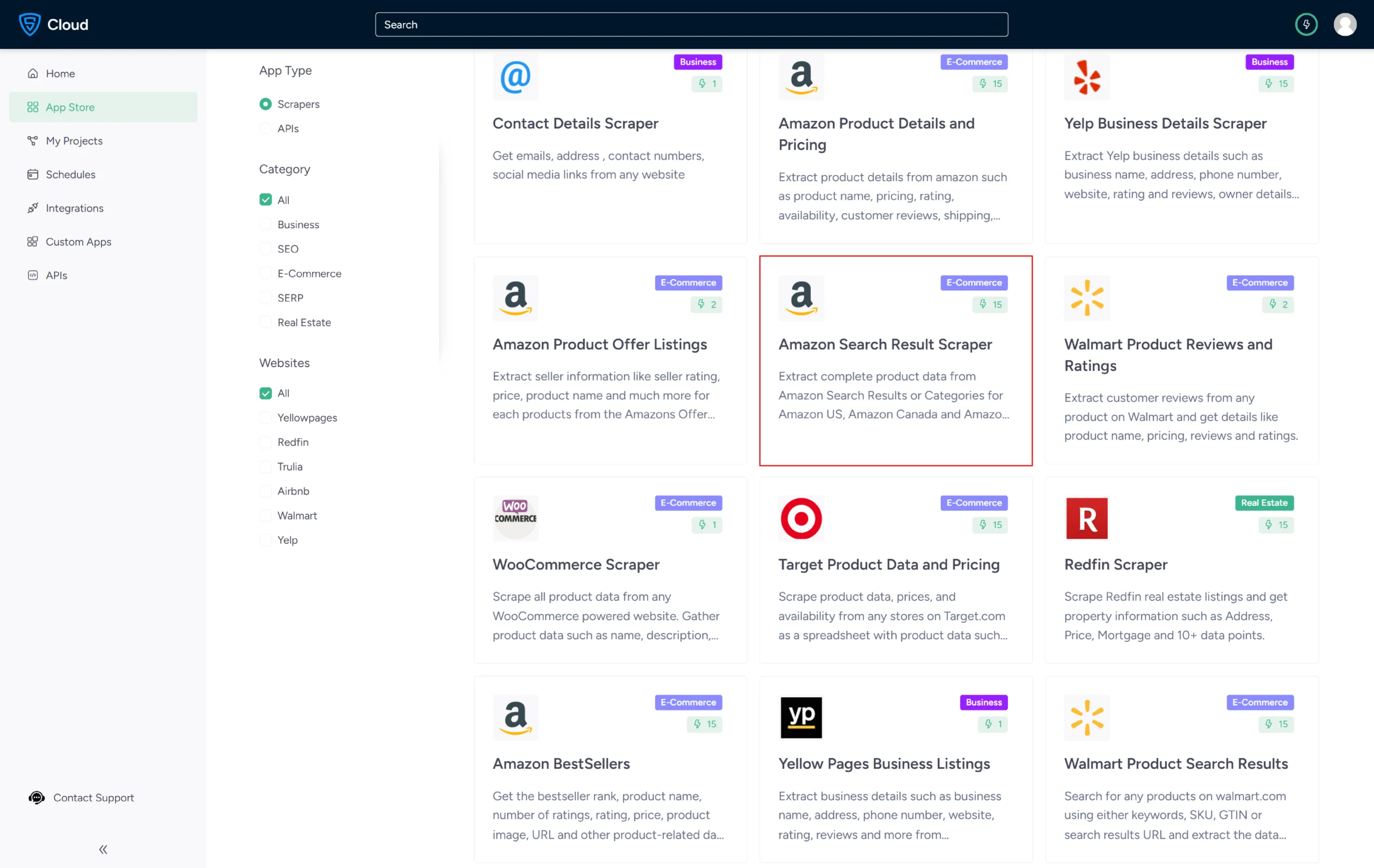
Task: Check the Redfin website checkbox
Action: [x=265, y=442]
